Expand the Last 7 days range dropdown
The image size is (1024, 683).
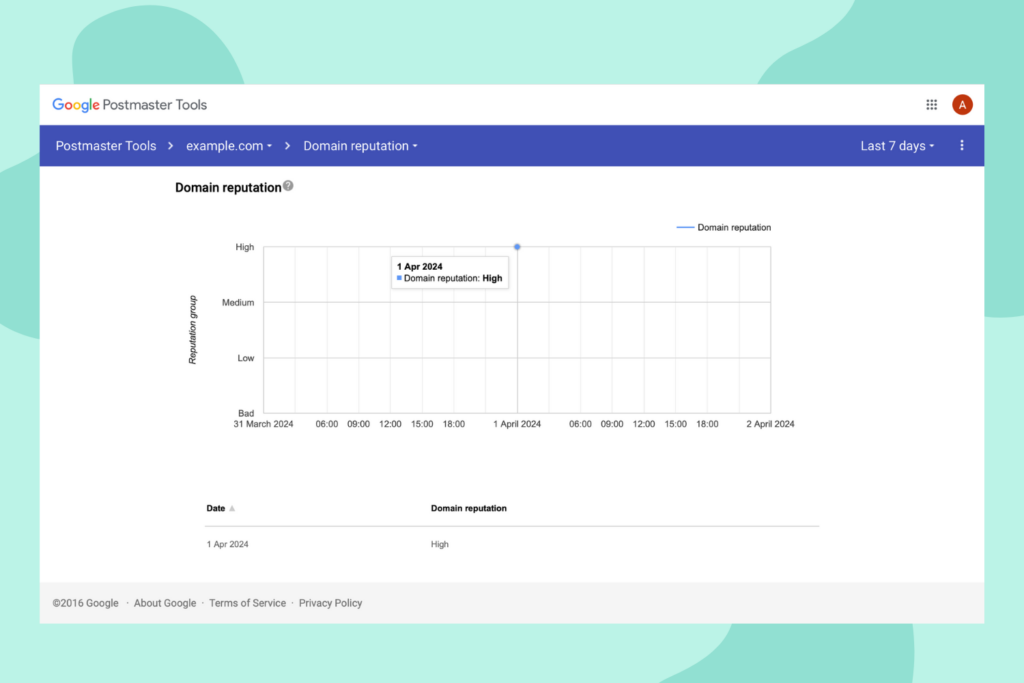(x=897, y=146)
